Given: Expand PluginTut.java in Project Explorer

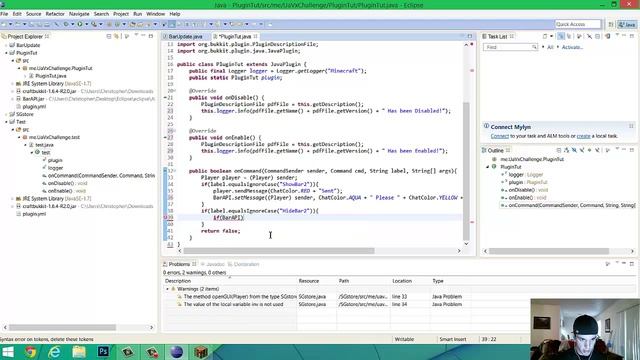Looking at the screenshot, I should tap(25, 76).
